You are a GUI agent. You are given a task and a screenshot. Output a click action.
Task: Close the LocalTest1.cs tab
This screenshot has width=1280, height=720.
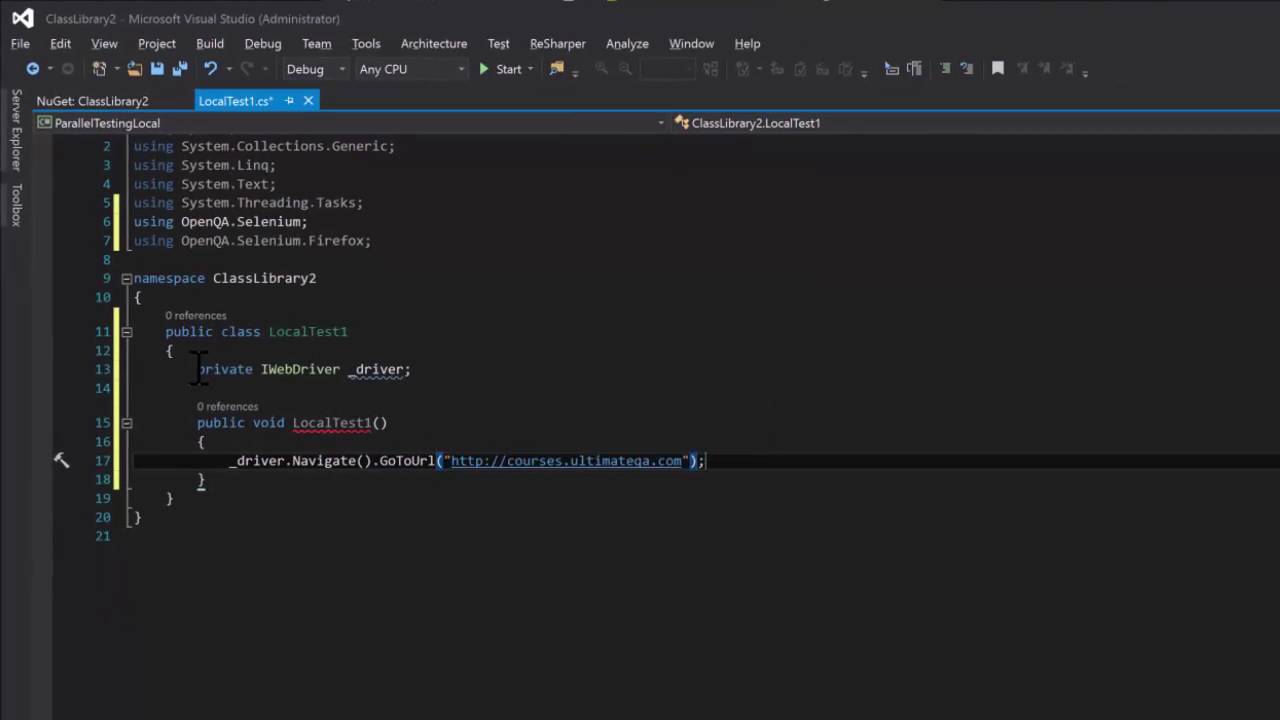click(x=308, y=101)
